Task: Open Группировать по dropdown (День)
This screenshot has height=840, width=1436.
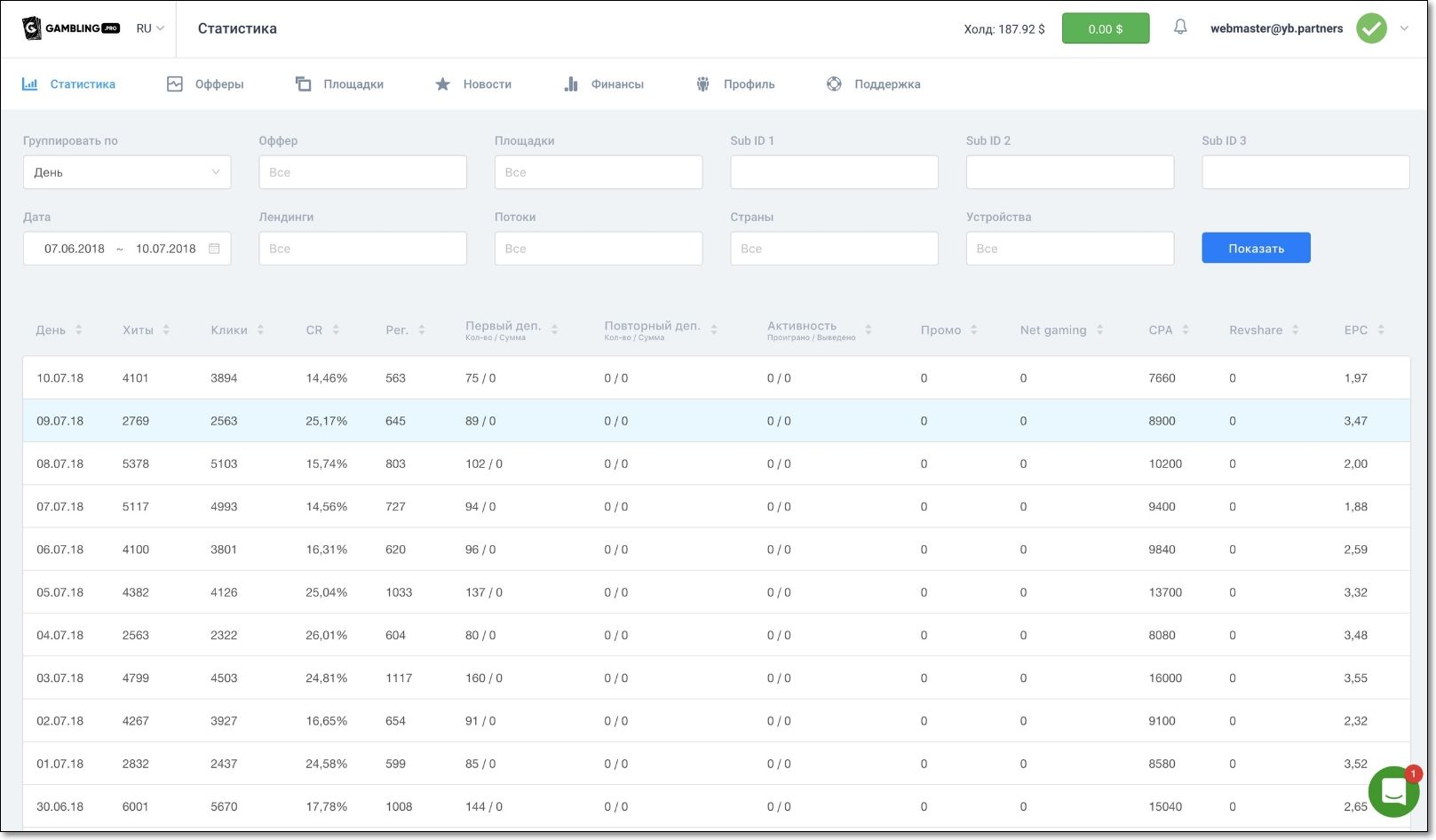Action: pyautogui.click(x=127, y=172)
